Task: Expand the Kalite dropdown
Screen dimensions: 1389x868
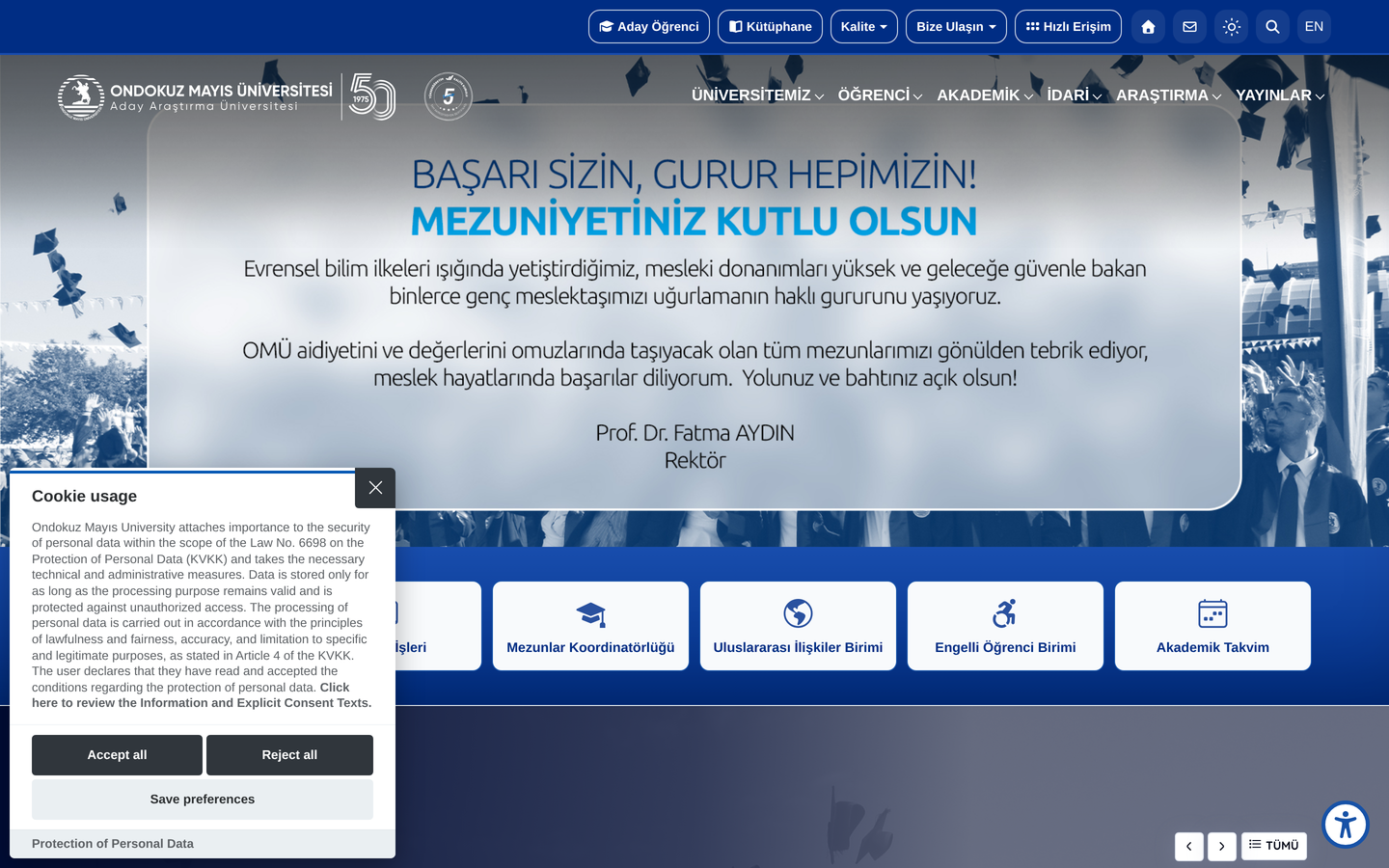Action: click(x=864, y=27)
